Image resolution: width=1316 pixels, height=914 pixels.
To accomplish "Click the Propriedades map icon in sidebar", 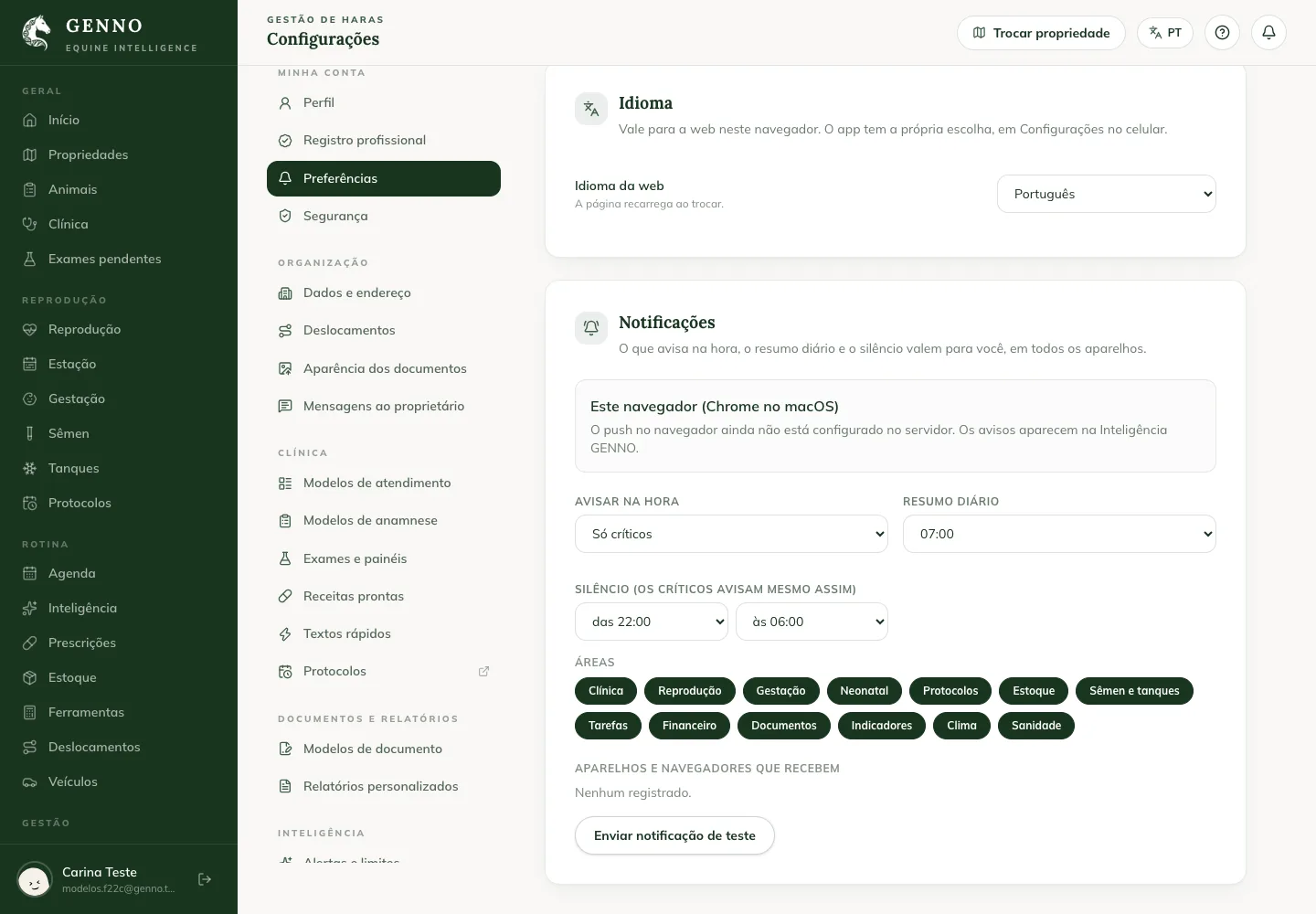I will (30, 154).
